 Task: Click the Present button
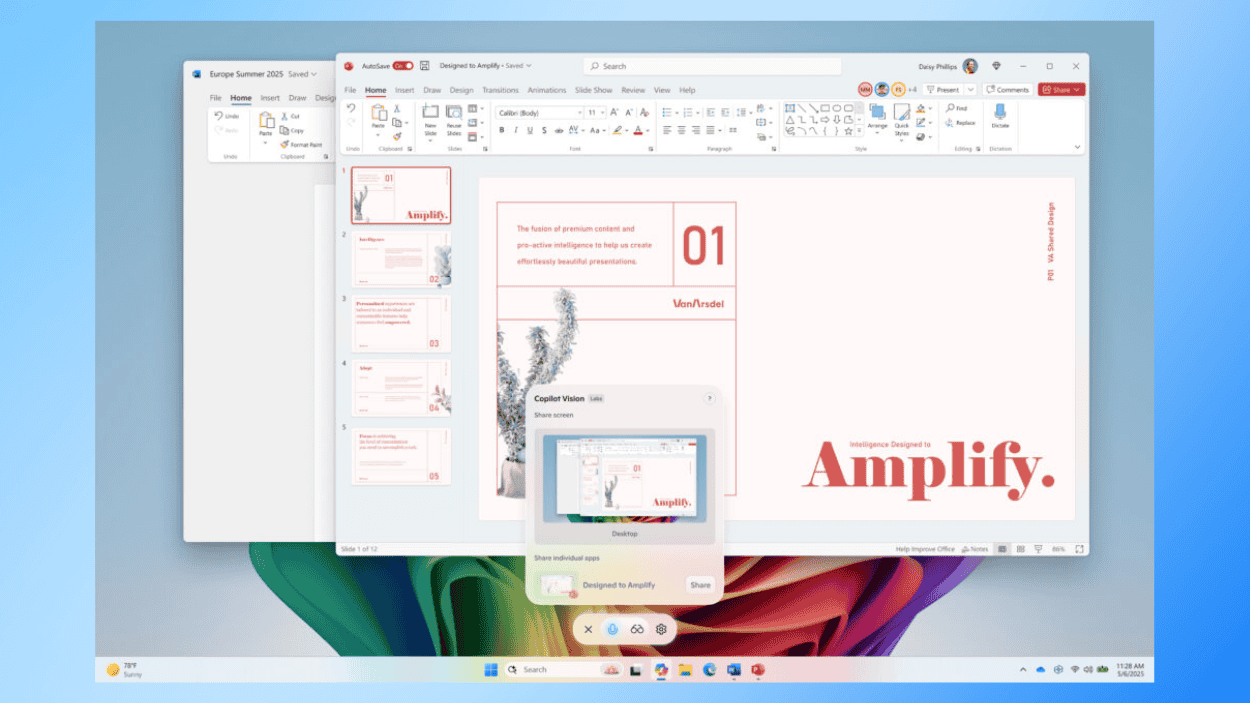click(x=942, y=90)
